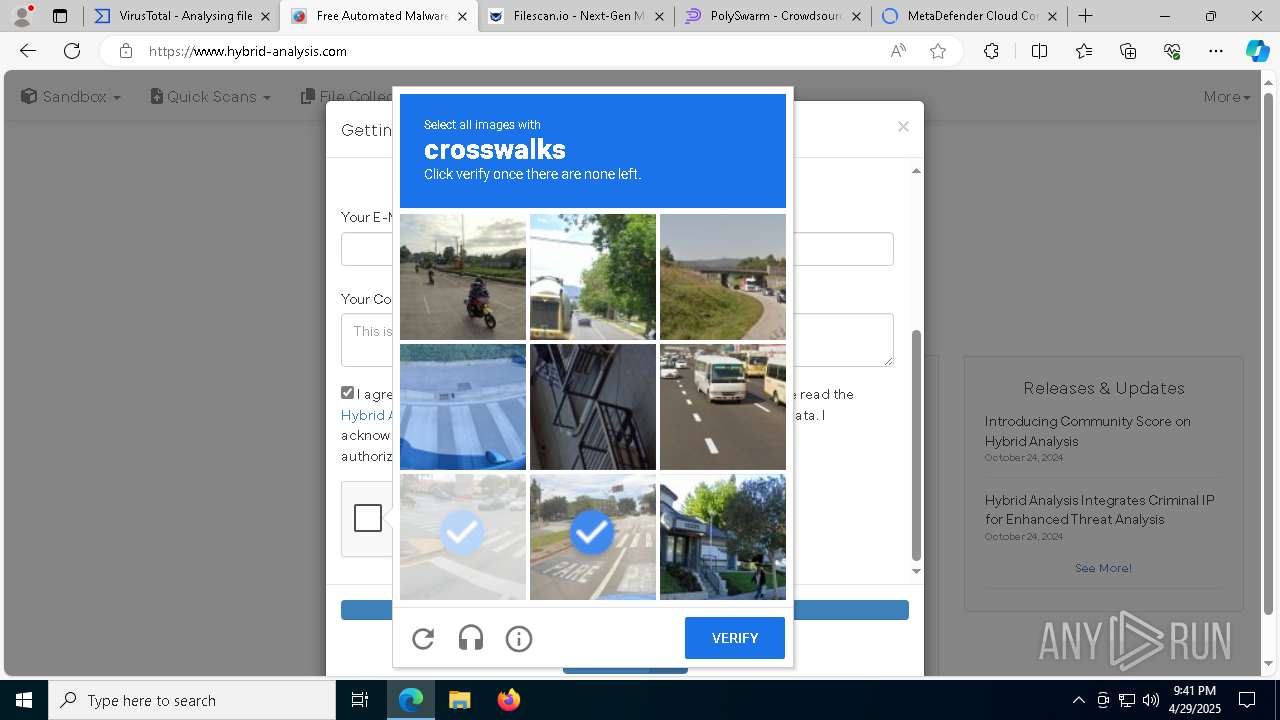Image resolution: width=1280 pixels, height=720 pixels.
Task: Open Firefox from taskbar
Action: 509,700
